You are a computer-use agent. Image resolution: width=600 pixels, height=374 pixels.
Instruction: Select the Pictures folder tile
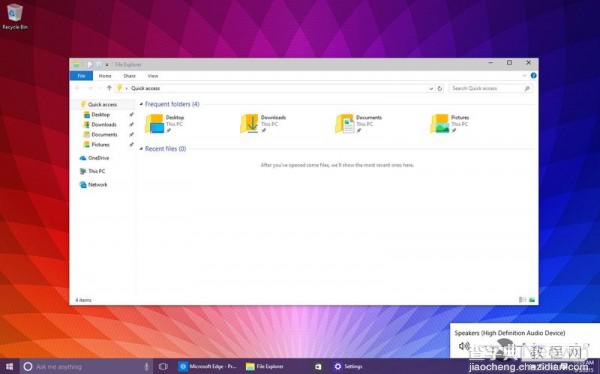click(450, 124)
